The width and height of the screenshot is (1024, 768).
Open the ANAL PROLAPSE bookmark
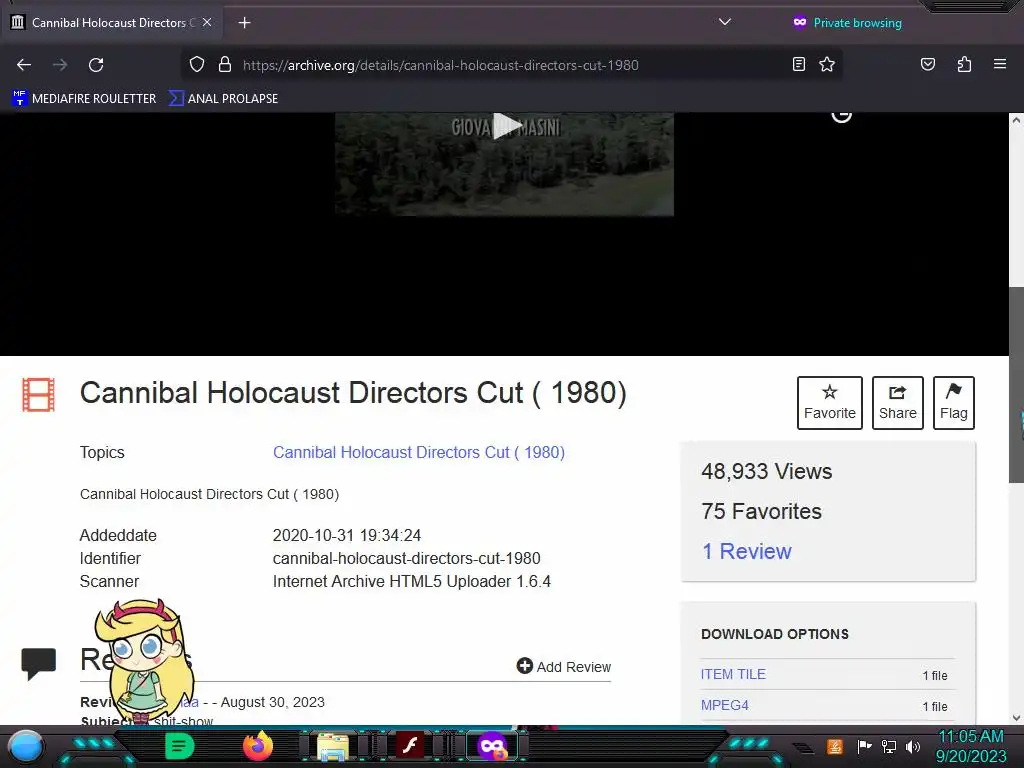click(x=223, y=99)
